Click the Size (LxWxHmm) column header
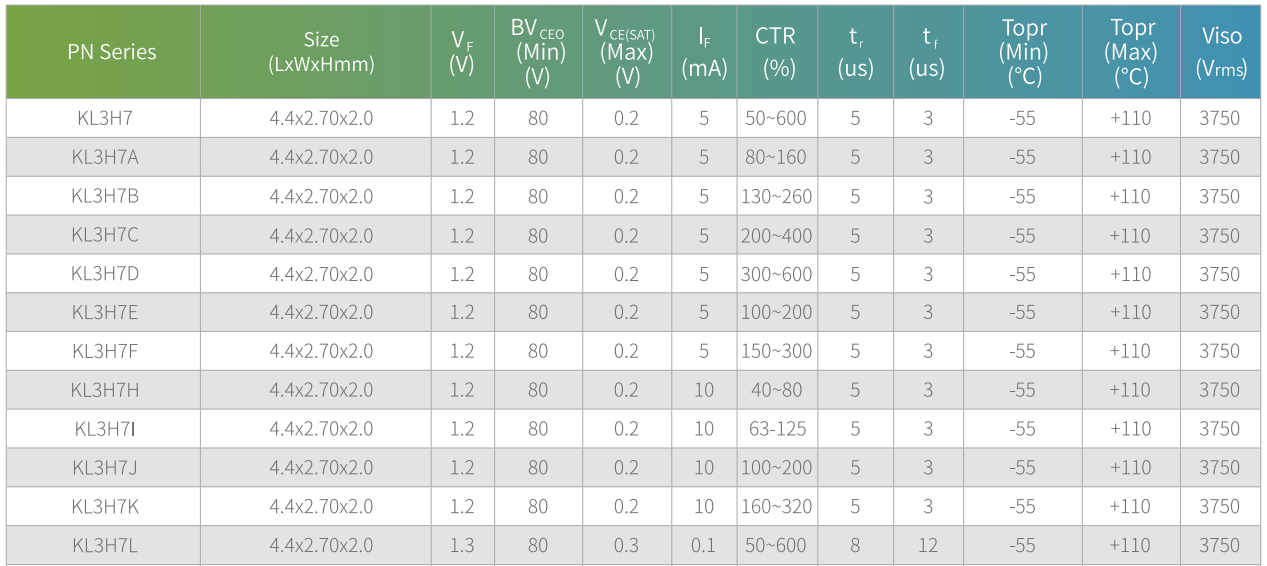The width and height of the screenshot is (1267, 566). coord(321,52)
